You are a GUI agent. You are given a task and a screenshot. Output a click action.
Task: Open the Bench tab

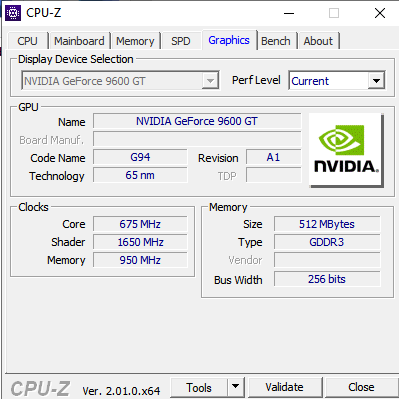point(276,41)
